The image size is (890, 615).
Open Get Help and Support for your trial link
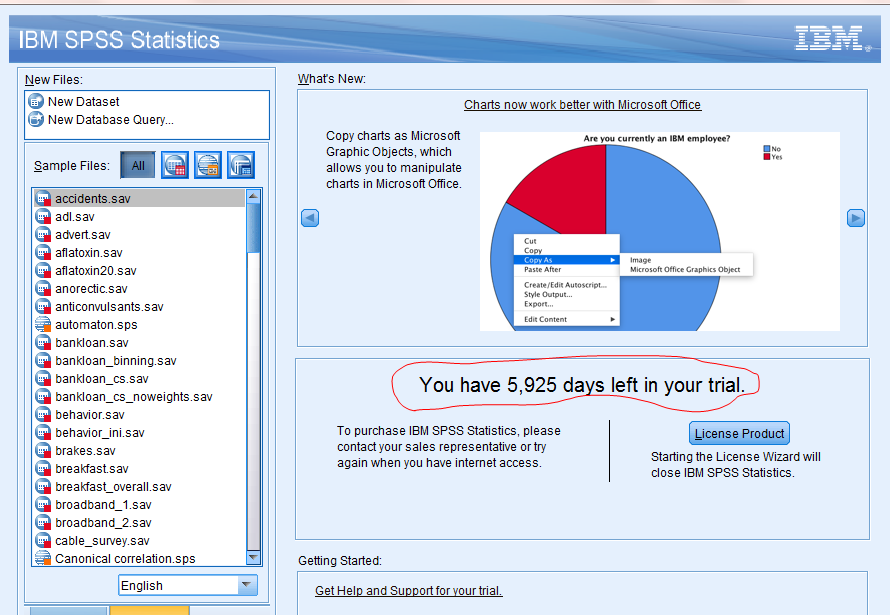click(x=409, y=591)
